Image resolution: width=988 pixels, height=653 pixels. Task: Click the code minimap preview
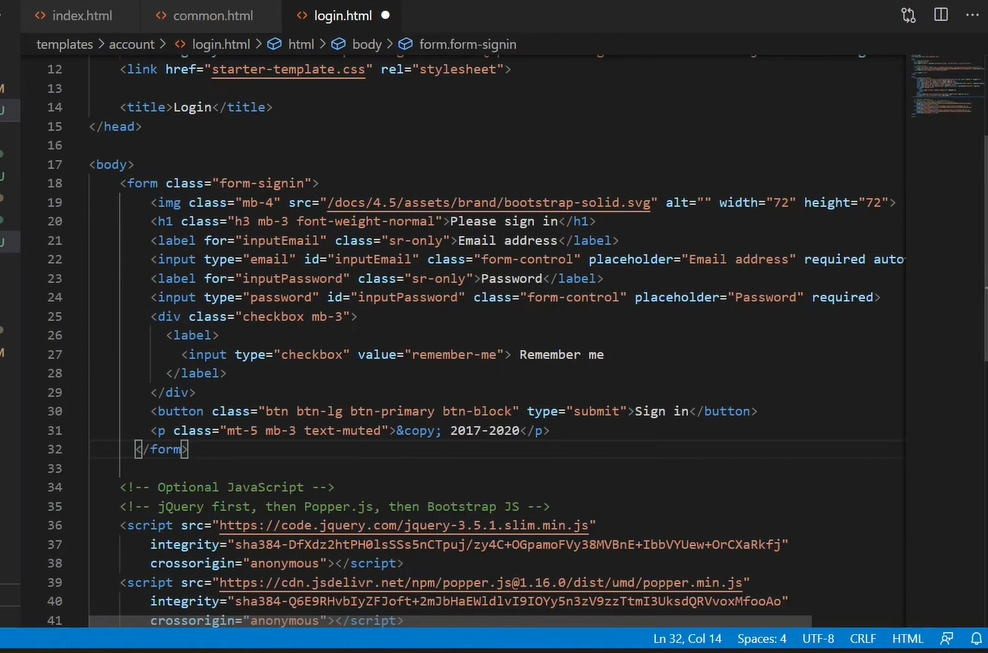coord(945,85)
